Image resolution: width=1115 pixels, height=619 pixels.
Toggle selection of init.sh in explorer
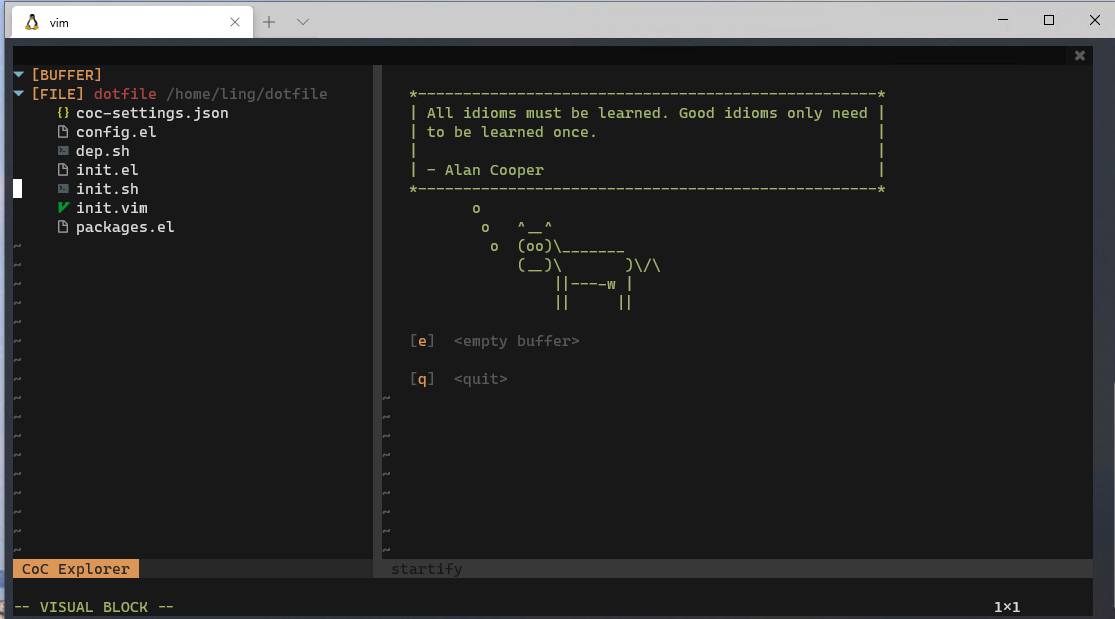click(x=107, y=188)
